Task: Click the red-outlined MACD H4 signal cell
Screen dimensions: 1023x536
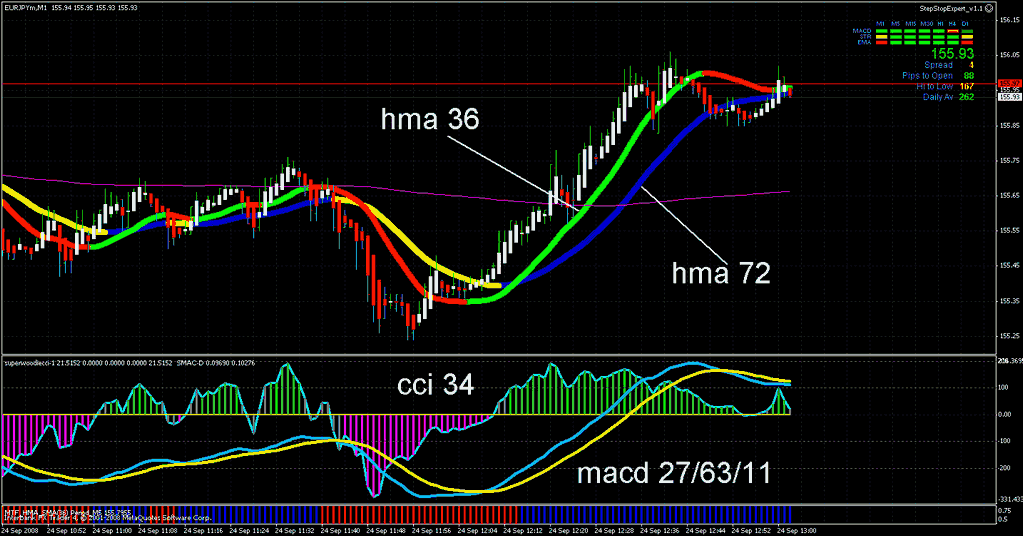Action: coord(953,31)
